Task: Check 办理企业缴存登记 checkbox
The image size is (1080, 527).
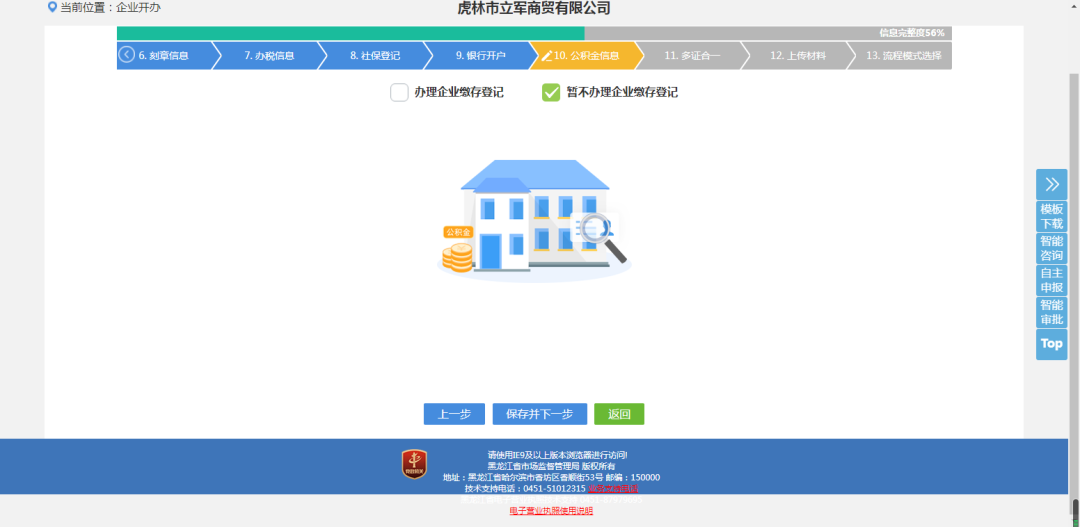Action: point(399,92)
